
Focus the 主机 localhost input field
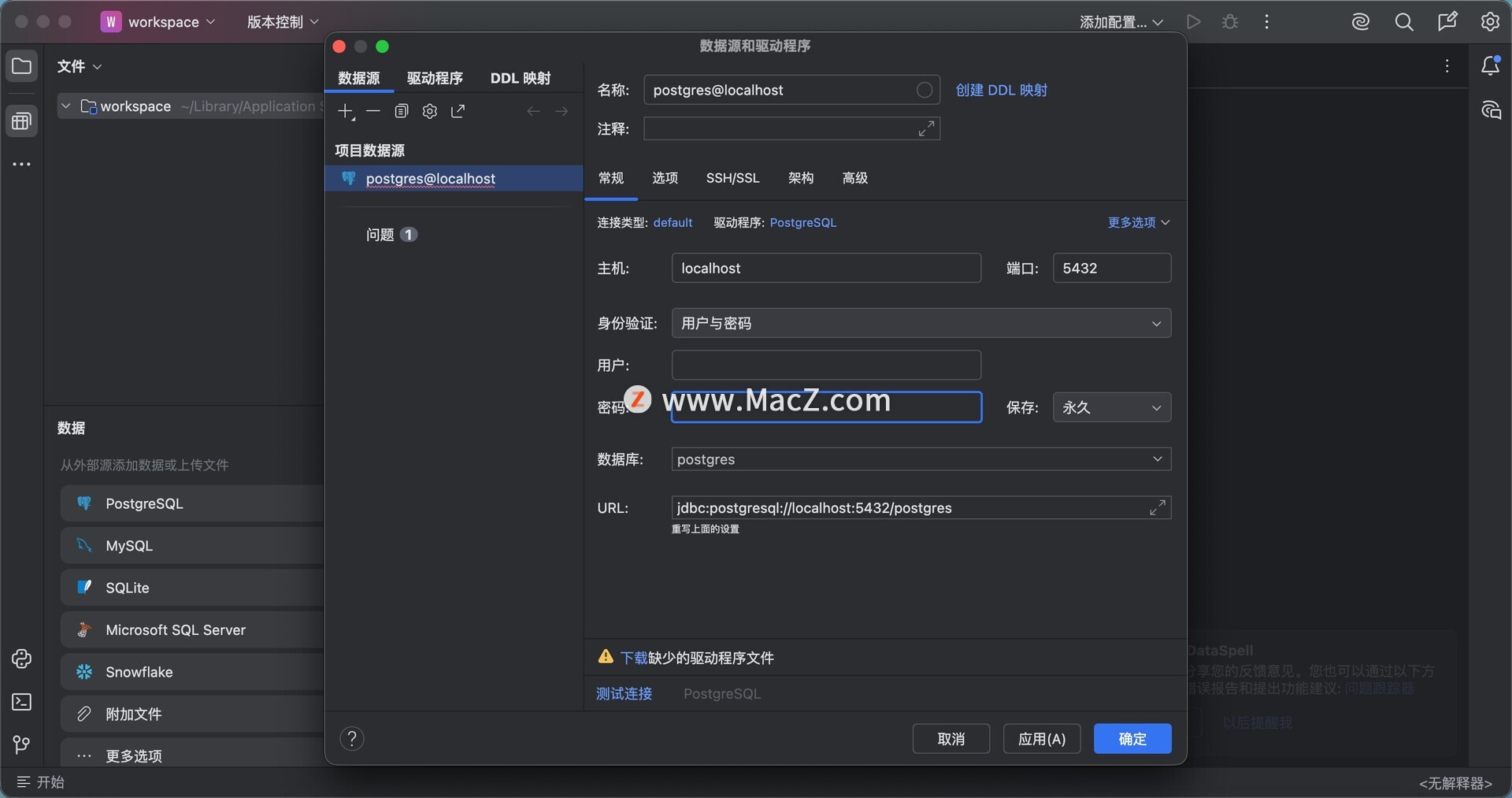[x=826, y=268]
